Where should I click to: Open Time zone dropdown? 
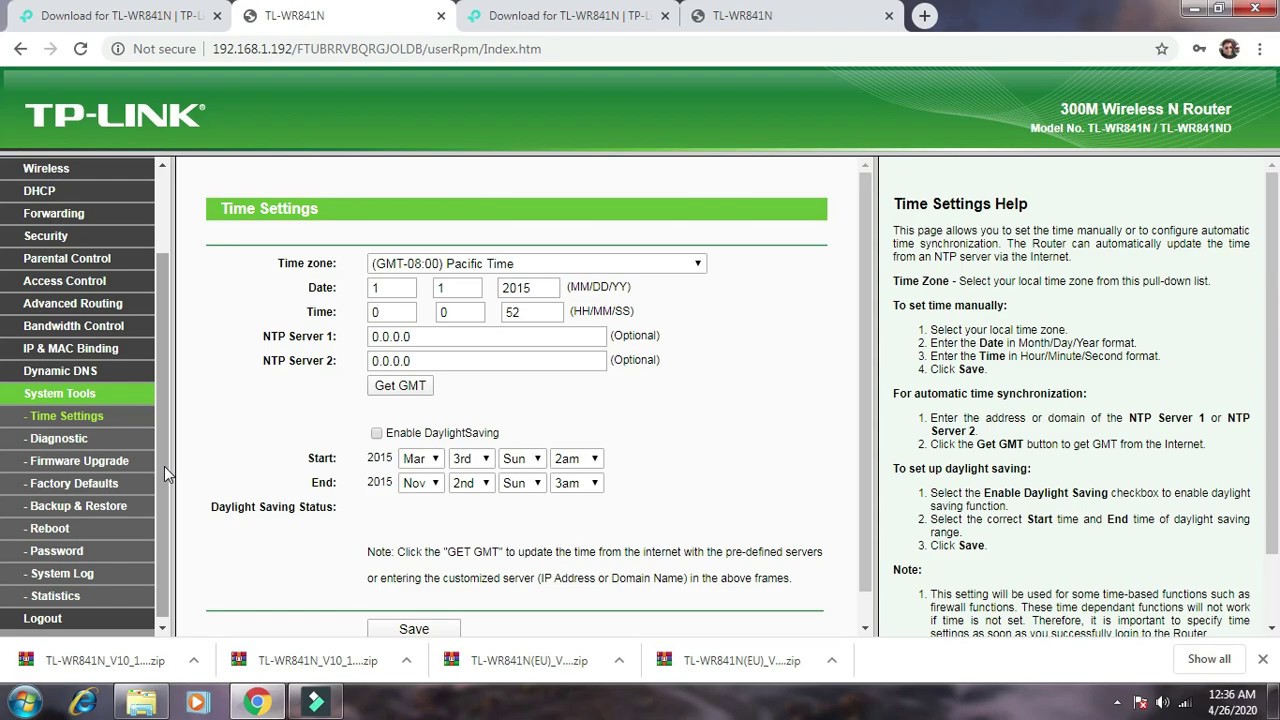coord(537,263)
